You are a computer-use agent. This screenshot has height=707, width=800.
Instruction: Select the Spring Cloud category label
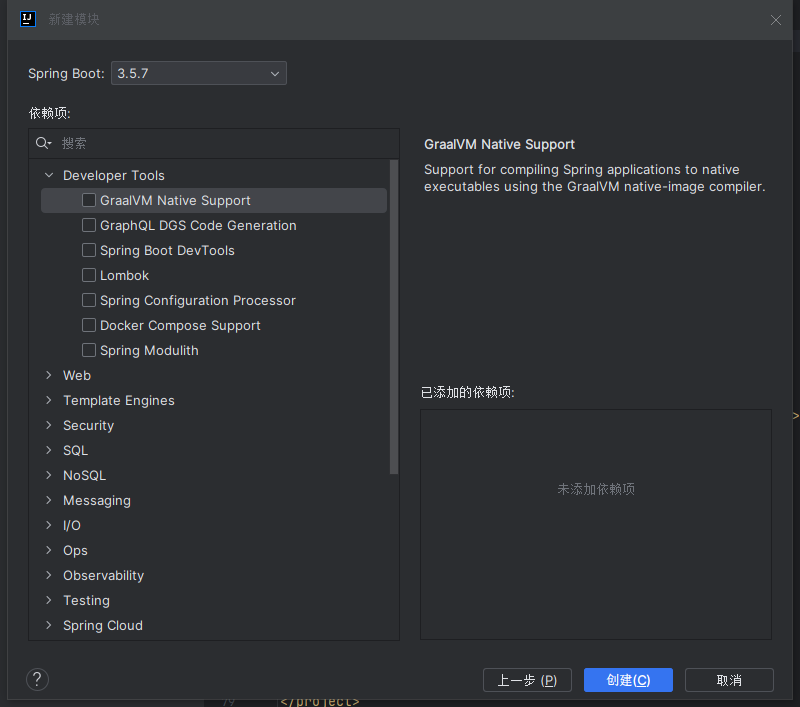pyautogui.click(x=103, y=625)
